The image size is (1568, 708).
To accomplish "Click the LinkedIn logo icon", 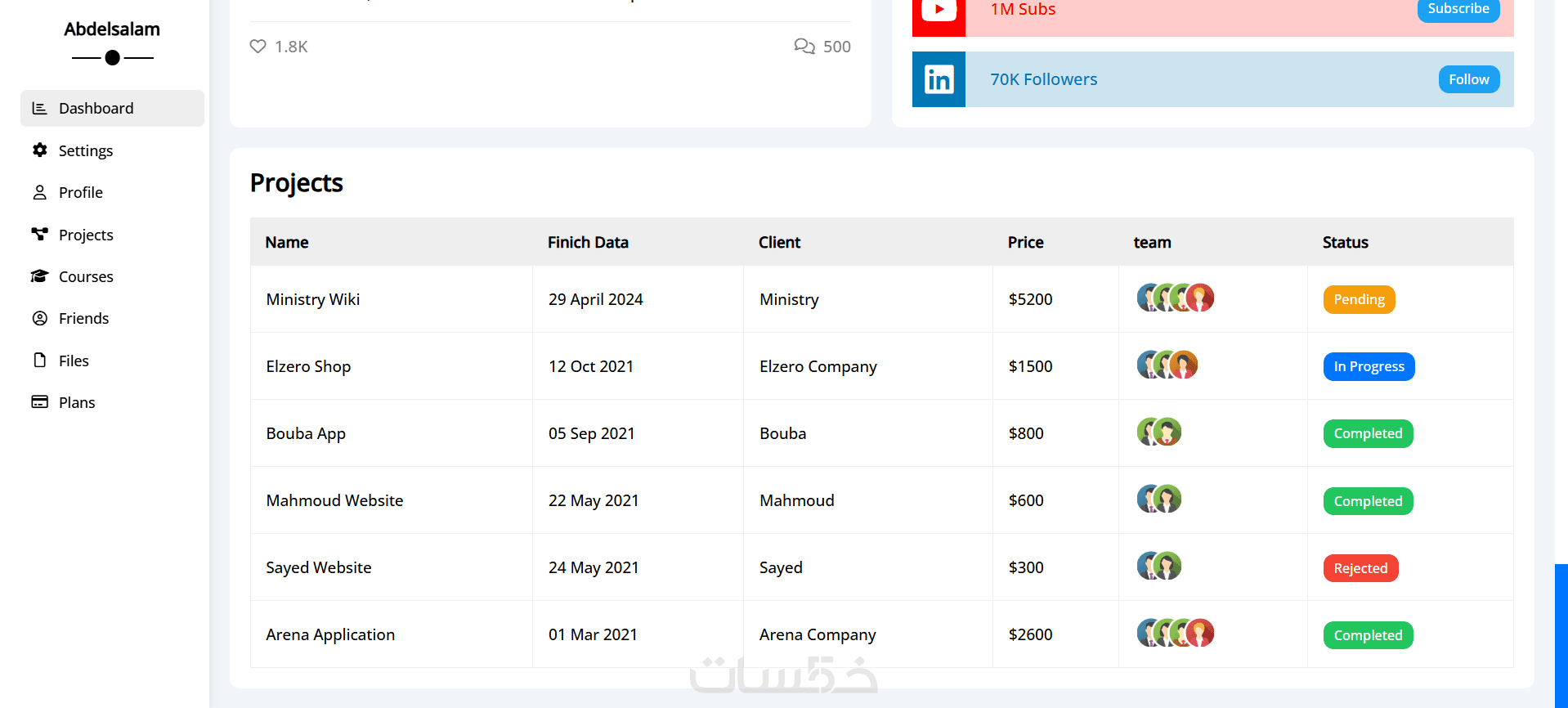I will point(939,79).
